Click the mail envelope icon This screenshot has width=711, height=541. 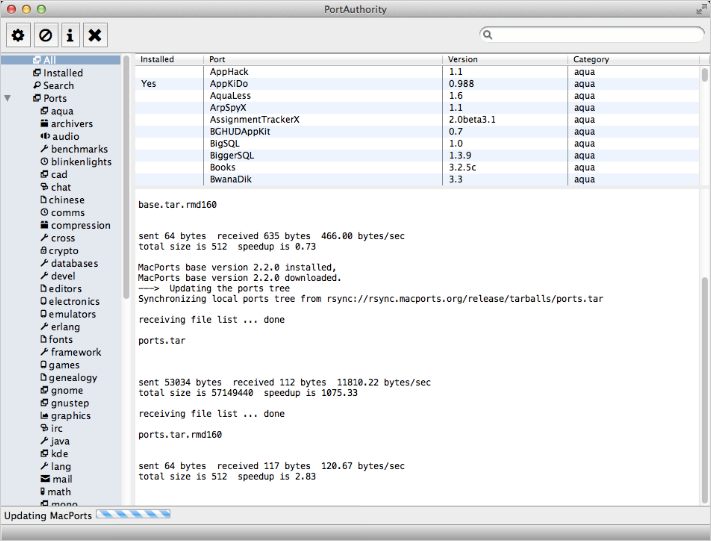coord(45,479)
